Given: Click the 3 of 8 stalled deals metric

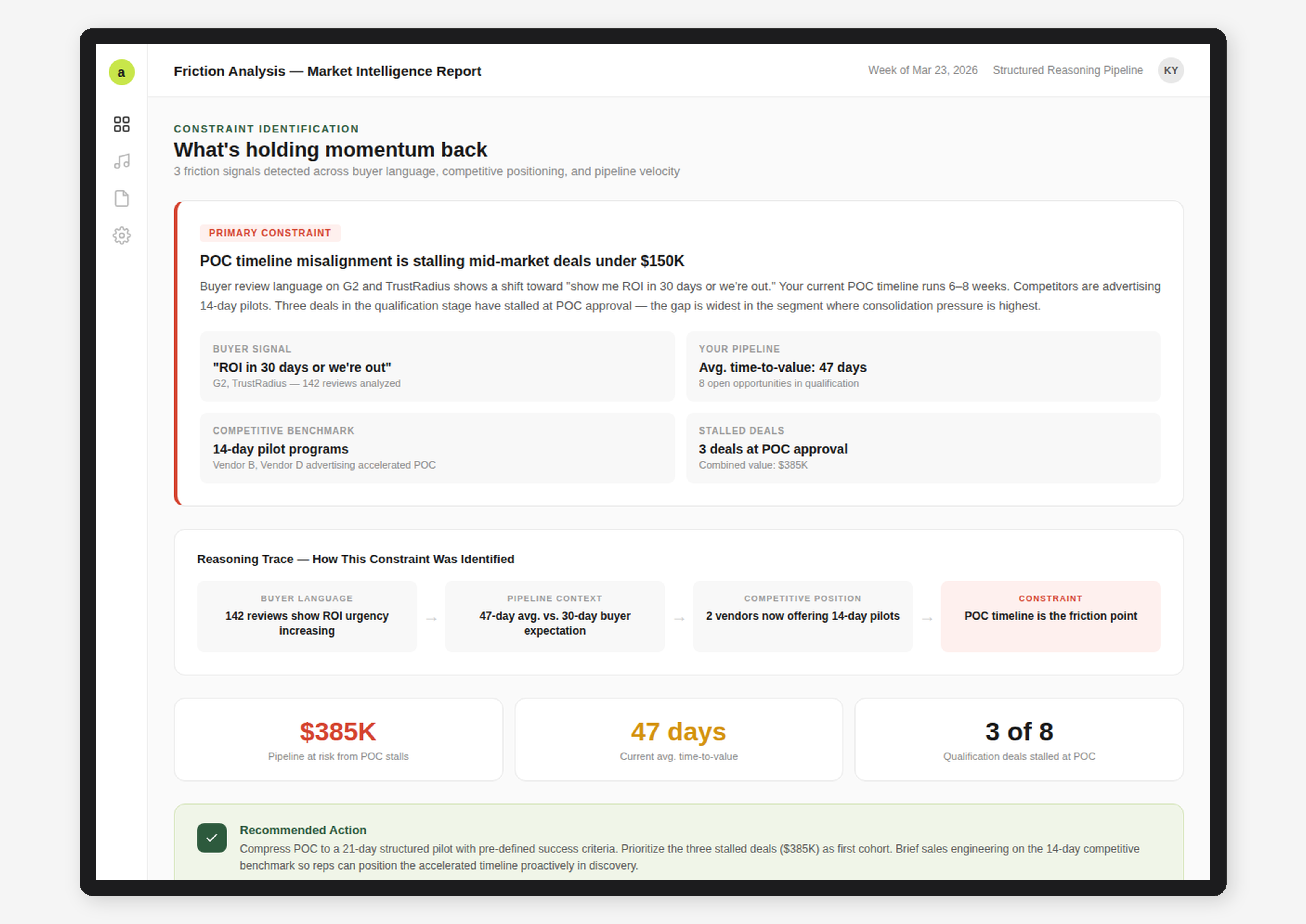Looking at the screenshot, I should tap(1019, 739).
